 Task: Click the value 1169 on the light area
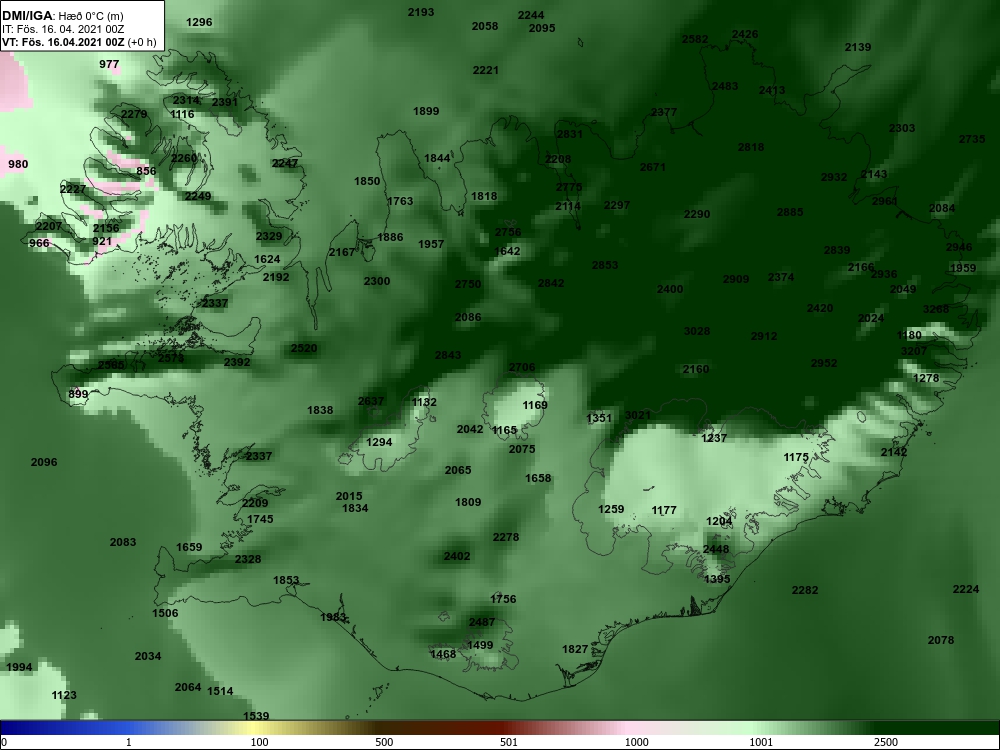tap(535, 405)
